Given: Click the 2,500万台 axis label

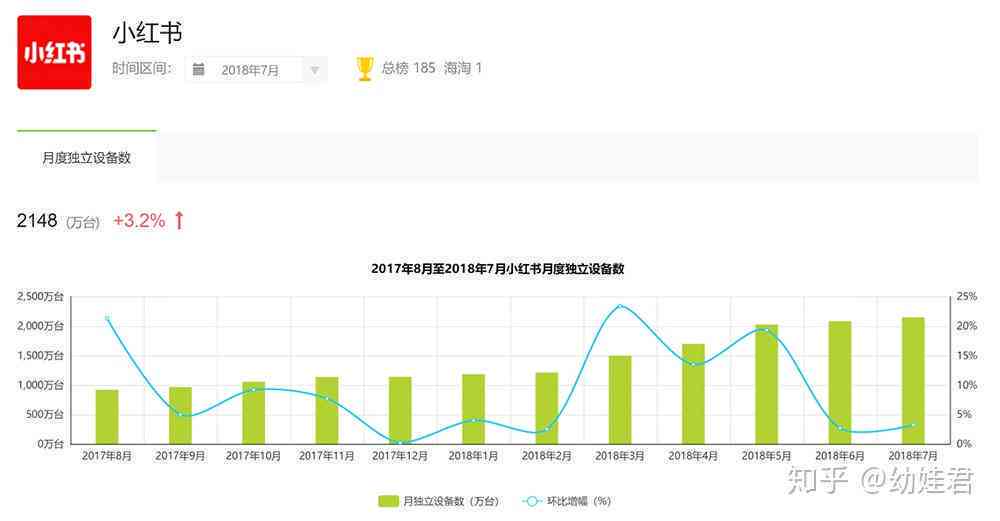Looking at the screenshot, I should tap(41, 297).
